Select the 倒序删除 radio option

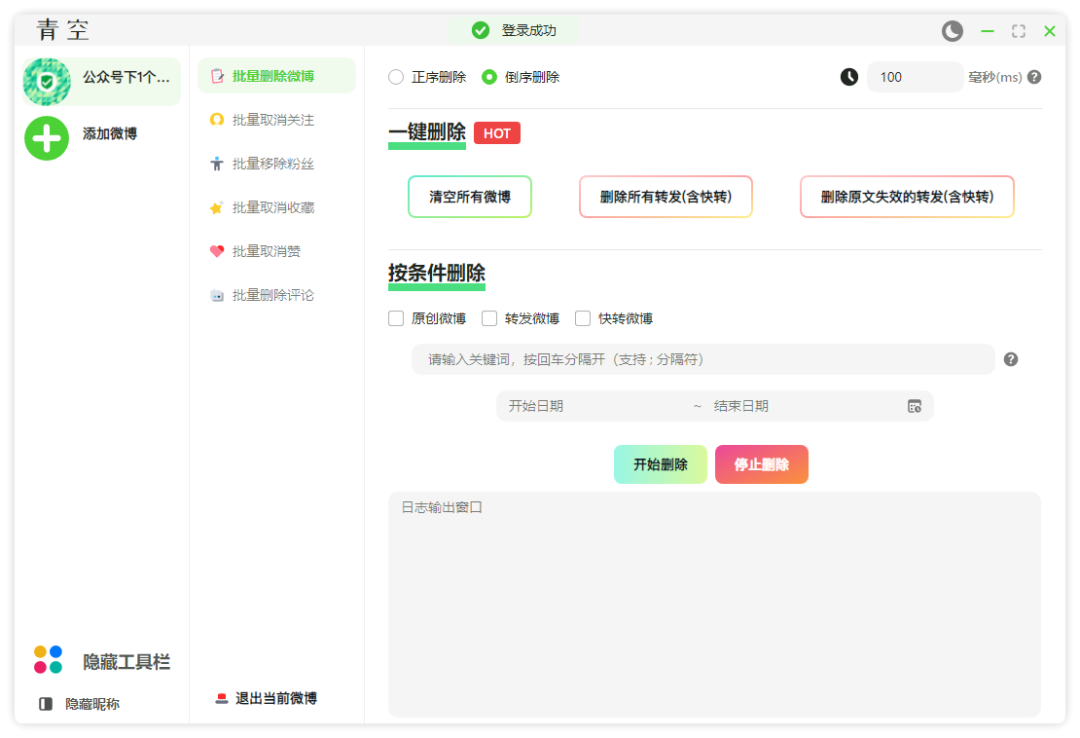click(489, 77)
